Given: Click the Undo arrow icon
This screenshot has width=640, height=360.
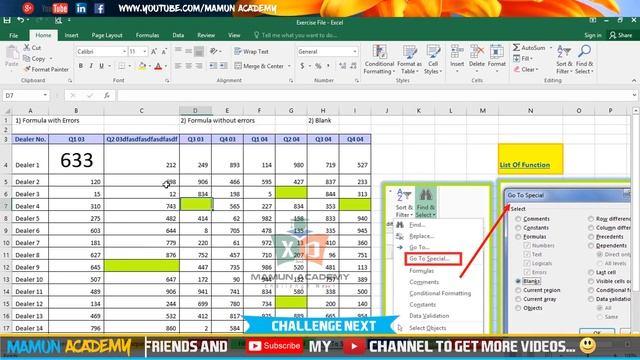Looking at the screenshot, I should pos(20,20).
